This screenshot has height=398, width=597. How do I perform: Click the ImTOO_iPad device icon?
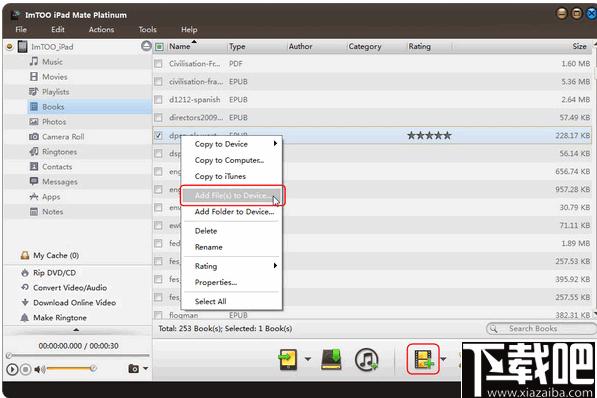tap(22, 46)
